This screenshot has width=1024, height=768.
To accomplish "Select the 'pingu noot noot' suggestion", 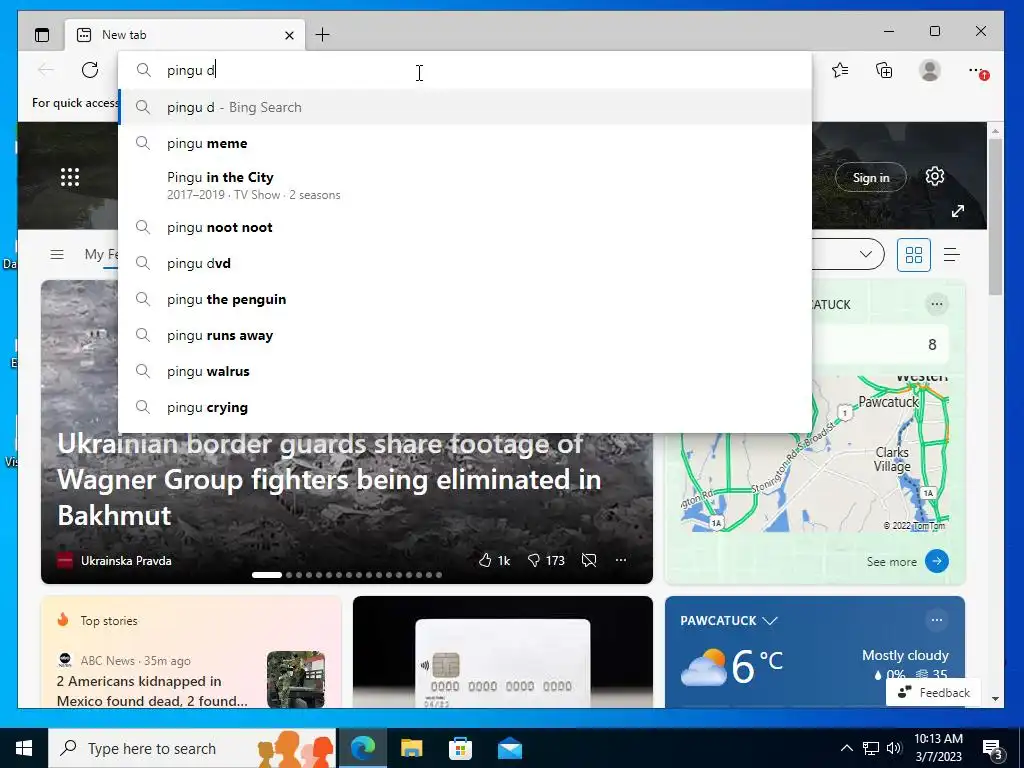I will 465,227.
